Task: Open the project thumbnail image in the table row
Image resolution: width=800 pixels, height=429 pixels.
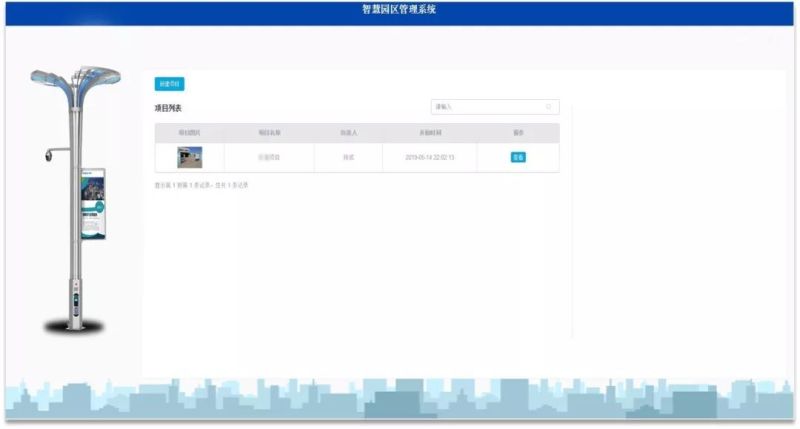Action: pyautogui.click(x=190, y=157)
